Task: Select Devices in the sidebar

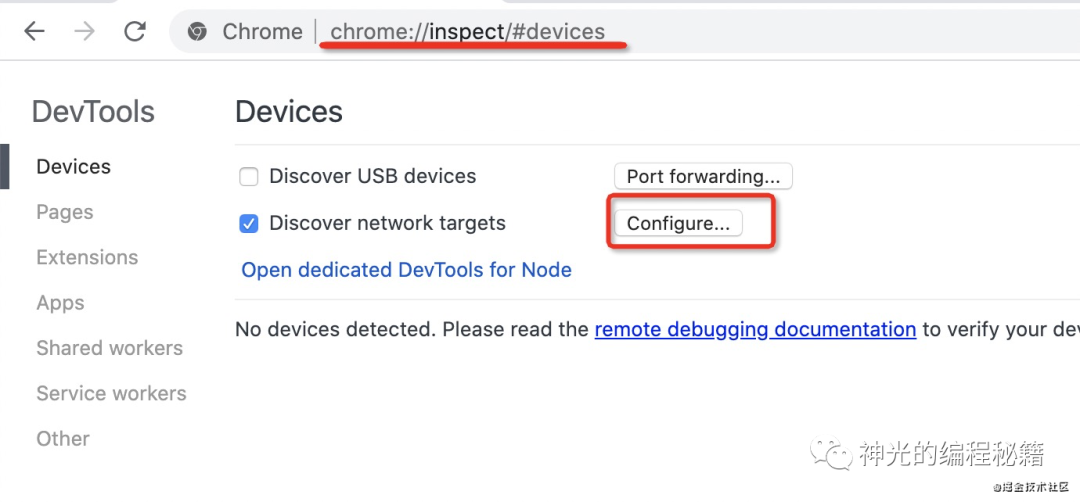Action: [x=73, y=167]
